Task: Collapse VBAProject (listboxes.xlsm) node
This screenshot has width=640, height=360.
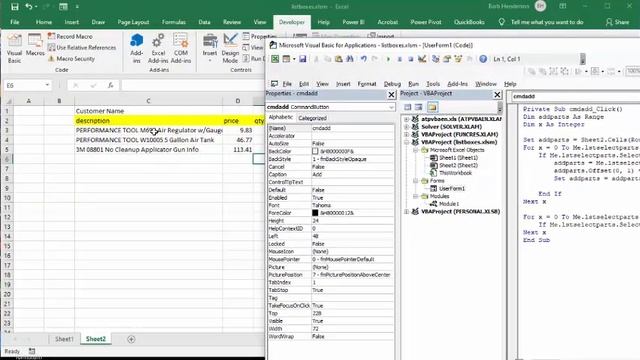Action: click(x=407, y=142)
